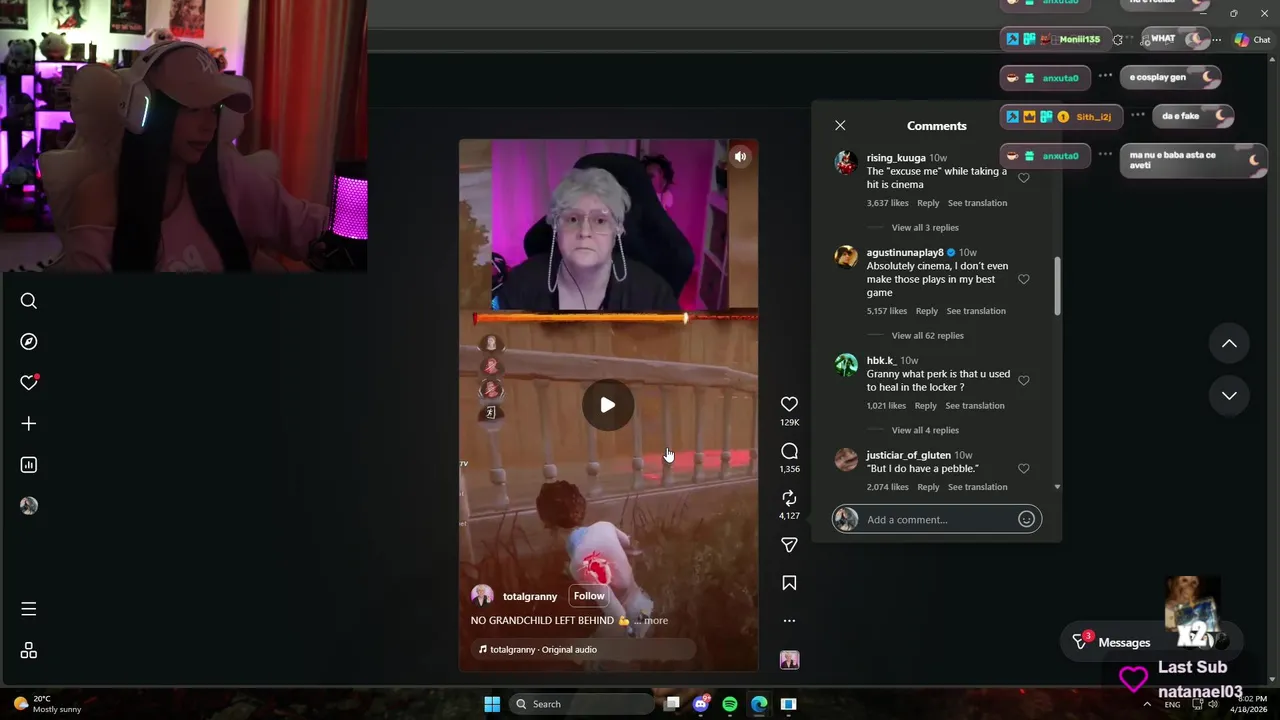Go to next reel with down chevron

click(1229, 396)
